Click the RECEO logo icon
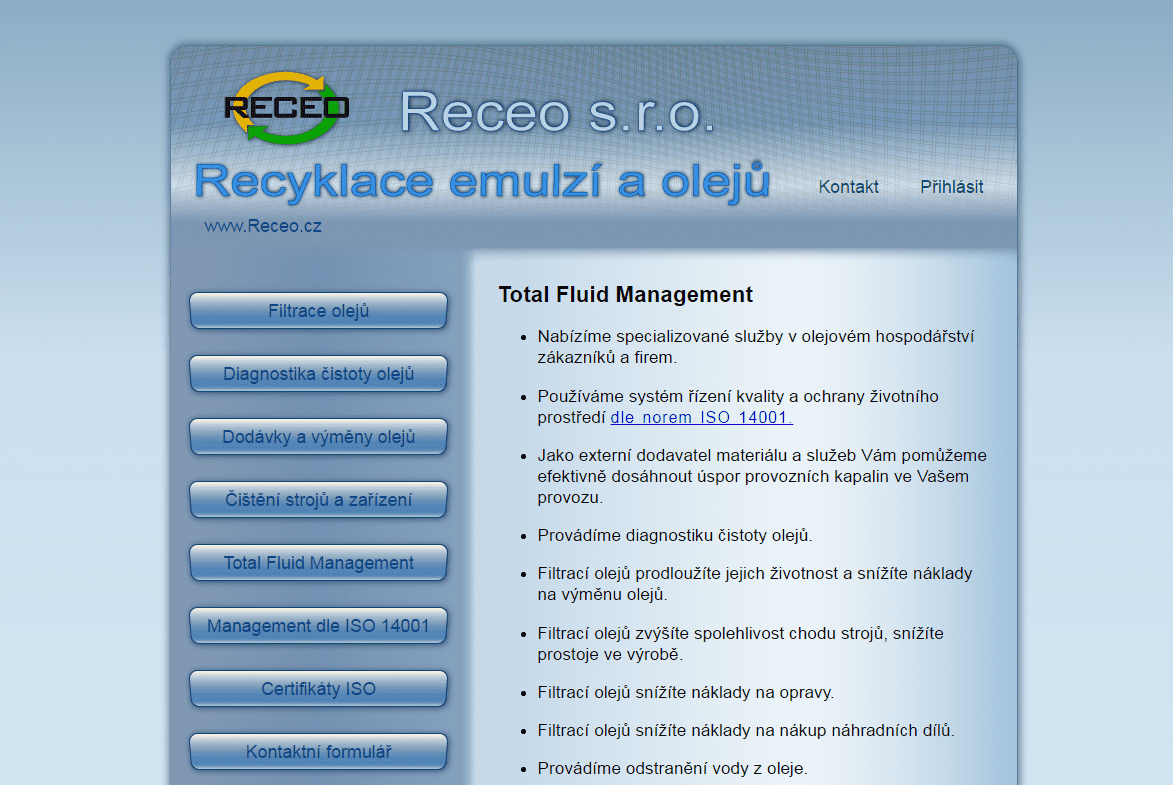The height and width of the screenshot is (785, 1173). click(x=287, y=108)
